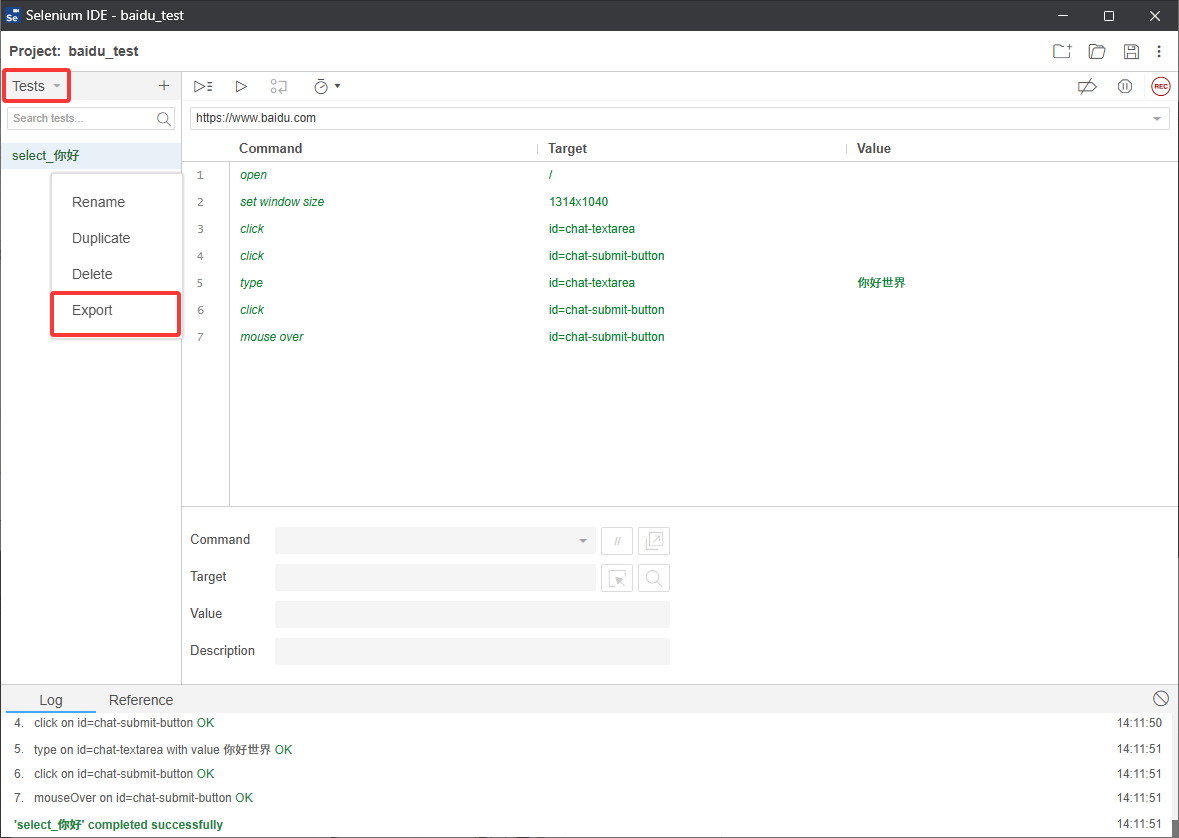1179x838 pixels.
Task: Select 1314x1040 target cell
Action: point(578,202)
